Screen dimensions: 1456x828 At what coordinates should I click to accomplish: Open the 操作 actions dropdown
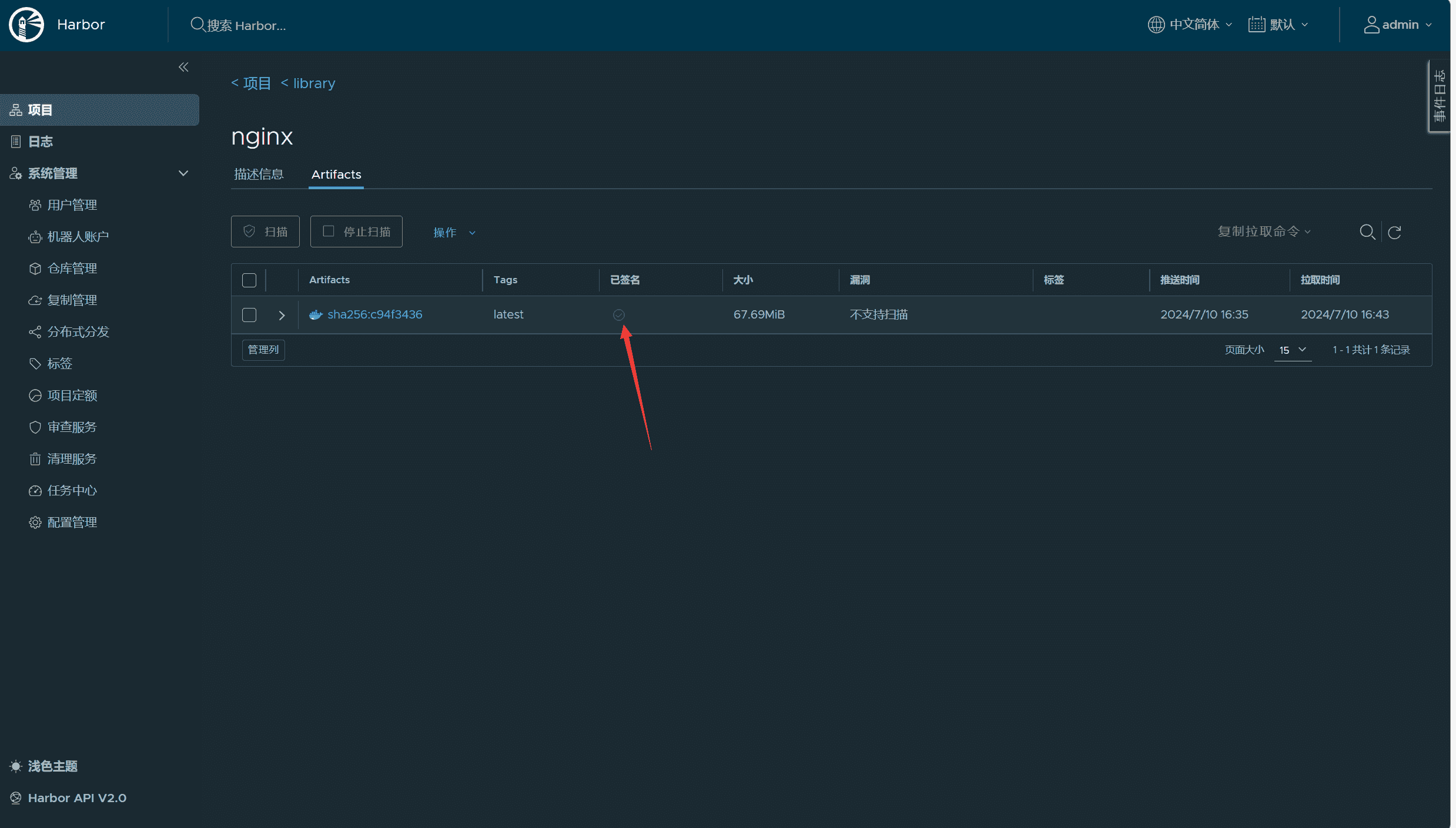point(454,233)
